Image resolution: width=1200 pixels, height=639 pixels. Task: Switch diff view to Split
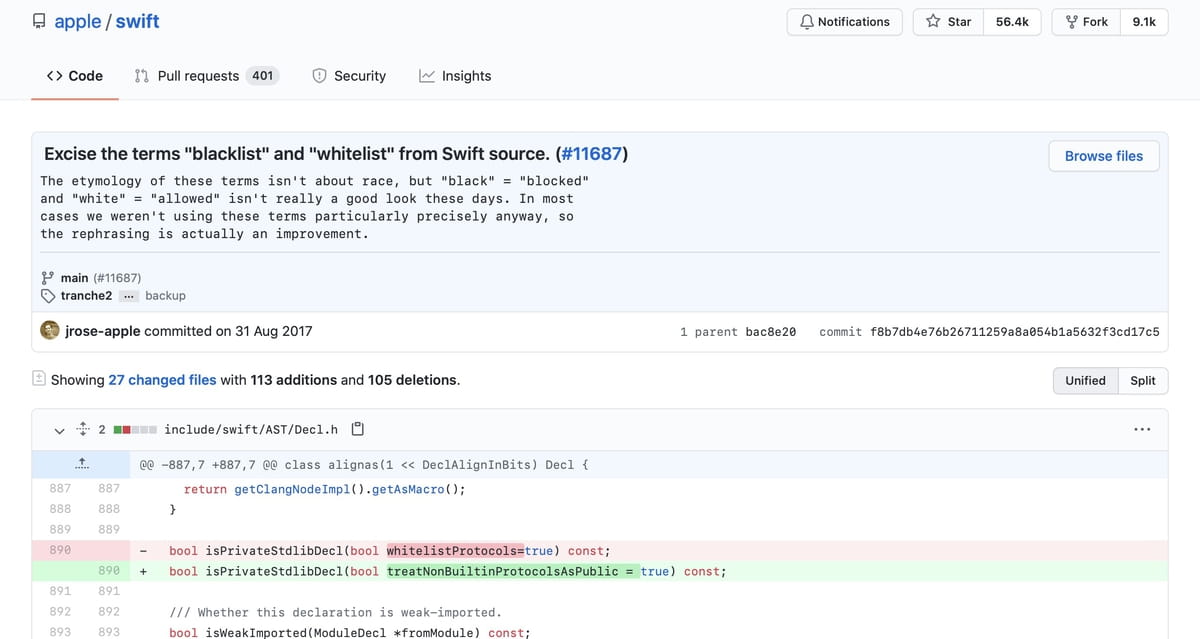[1143, 381]
